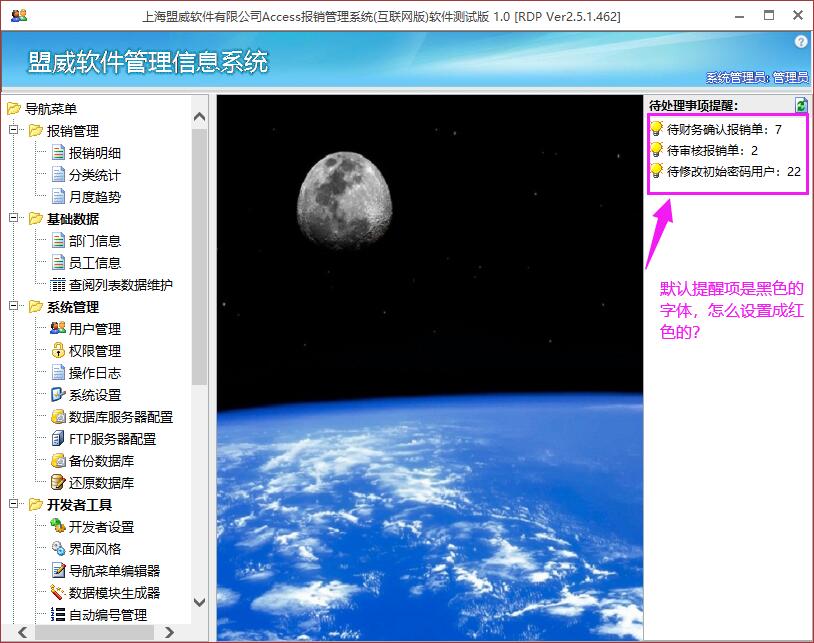Minimize the application window

(x=740, y=17)
